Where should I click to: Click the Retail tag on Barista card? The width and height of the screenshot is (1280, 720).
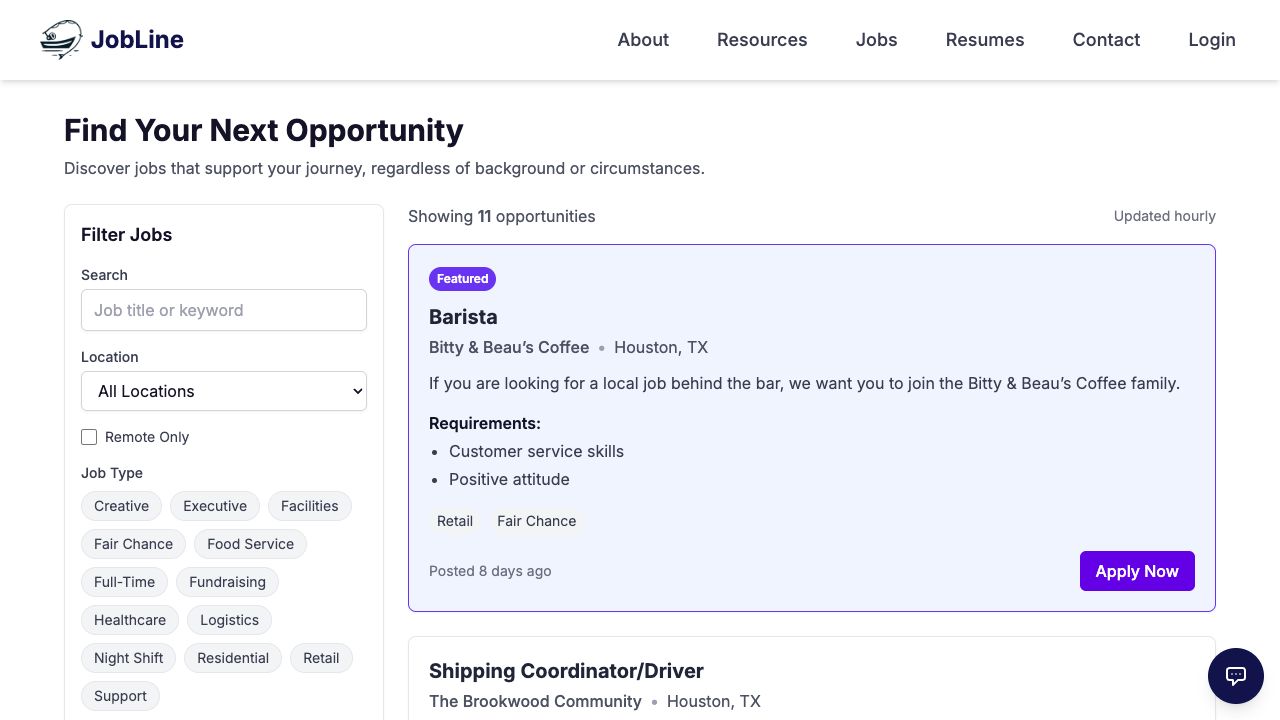pos(455,521)
